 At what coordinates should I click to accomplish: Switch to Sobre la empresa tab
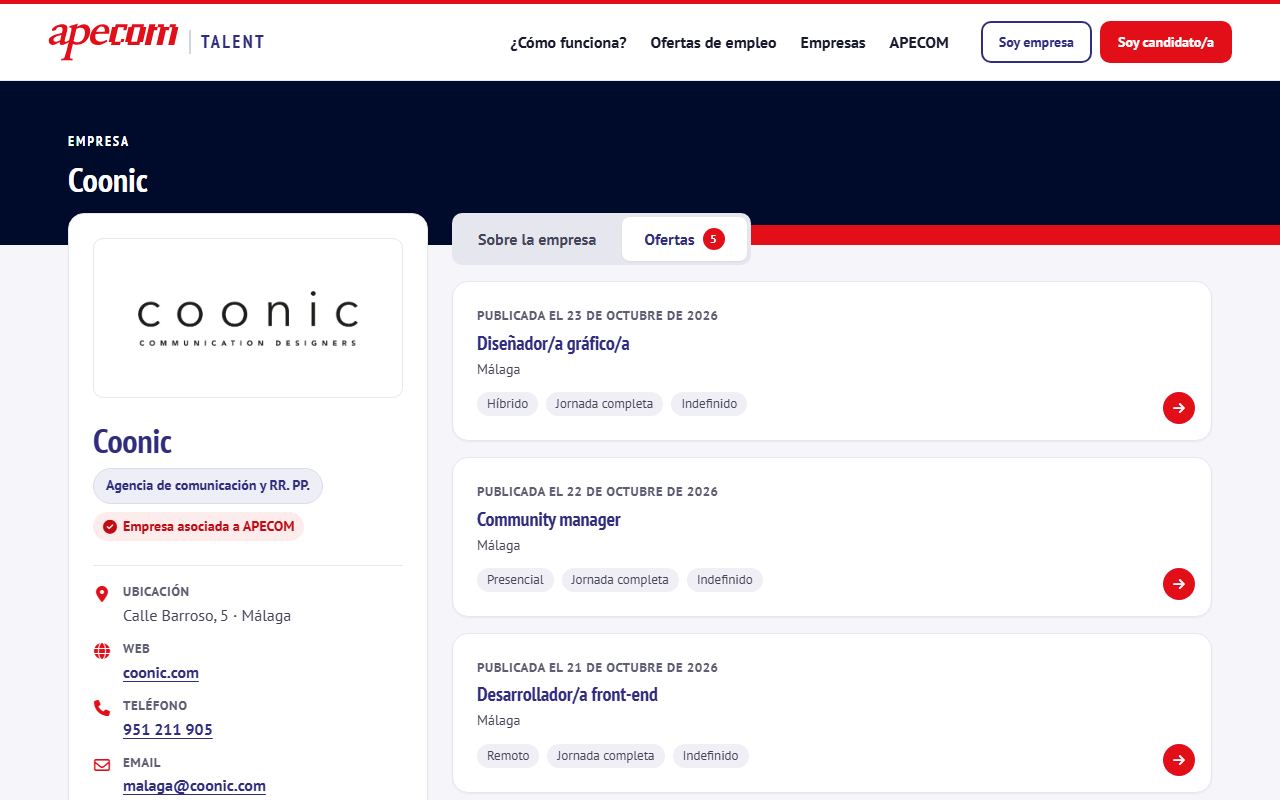pos(537,240)
